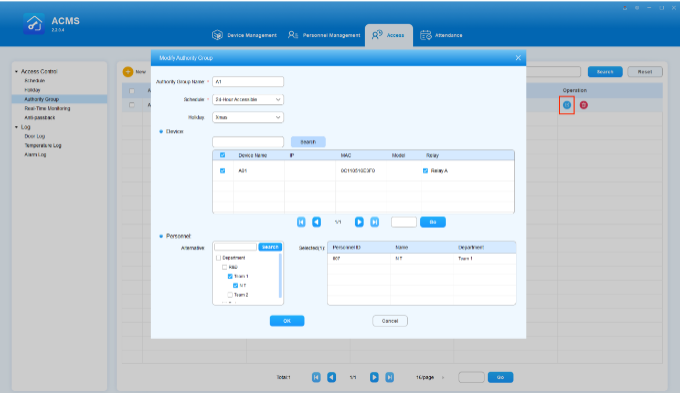Uncheck the A01 device checkbox
Image resolution: width=680 pixels, height=393 pixels.
(222, 171)
